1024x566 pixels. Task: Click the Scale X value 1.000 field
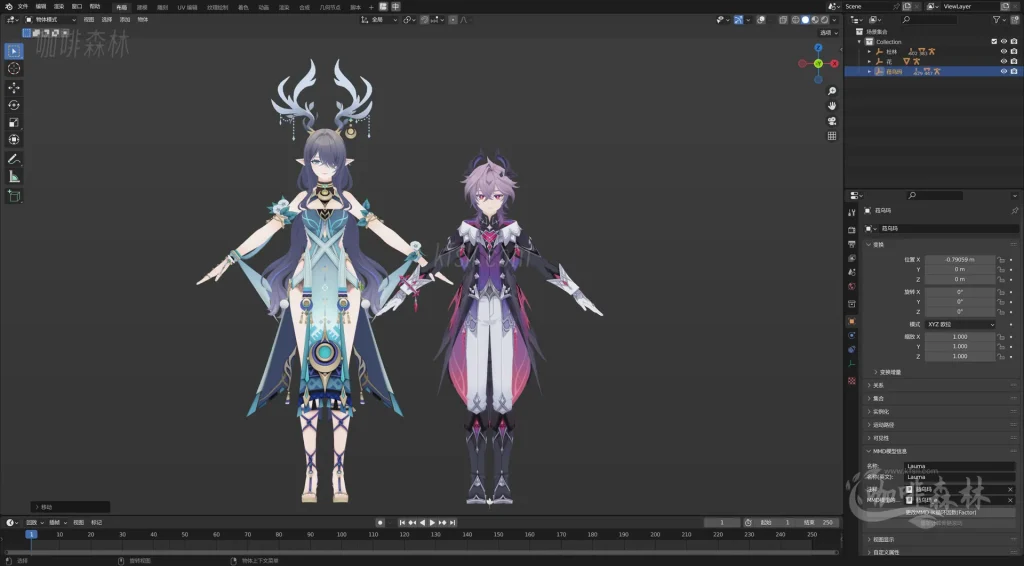(x=960, y=337)
